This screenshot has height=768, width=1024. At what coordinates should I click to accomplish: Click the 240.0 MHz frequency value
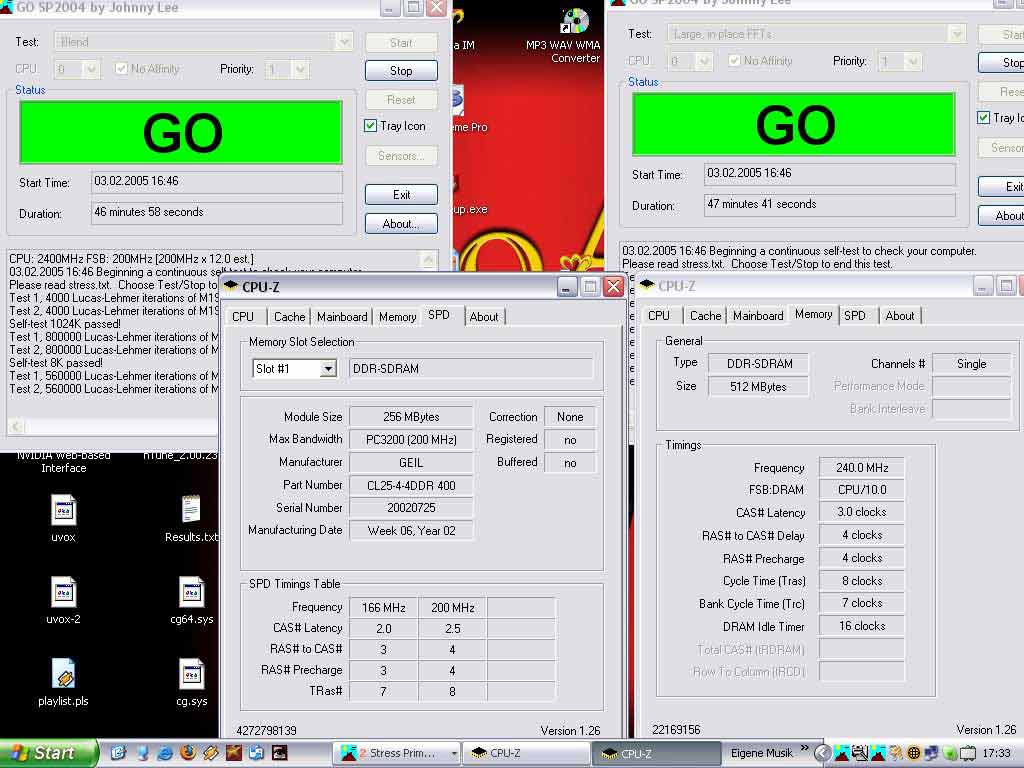coord(862,468)
